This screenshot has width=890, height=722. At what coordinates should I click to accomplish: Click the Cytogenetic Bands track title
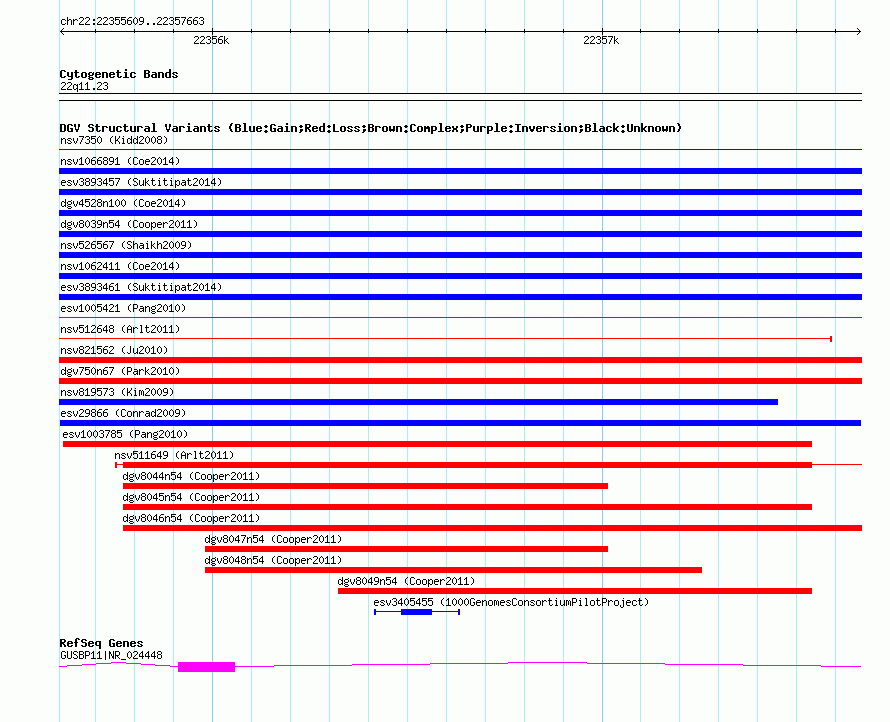pyautogui.click(x=119, y=74)
